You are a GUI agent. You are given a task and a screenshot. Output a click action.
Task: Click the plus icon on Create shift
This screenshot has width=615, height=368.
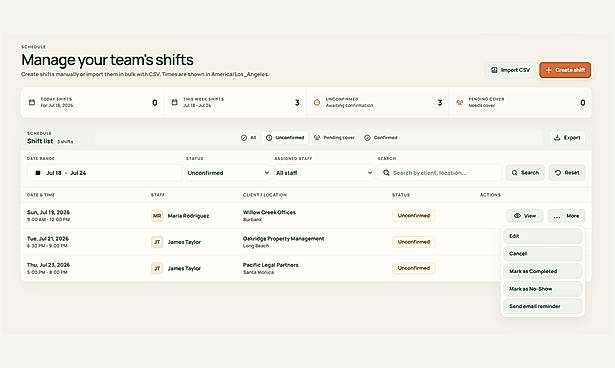[x=548, y=70]
